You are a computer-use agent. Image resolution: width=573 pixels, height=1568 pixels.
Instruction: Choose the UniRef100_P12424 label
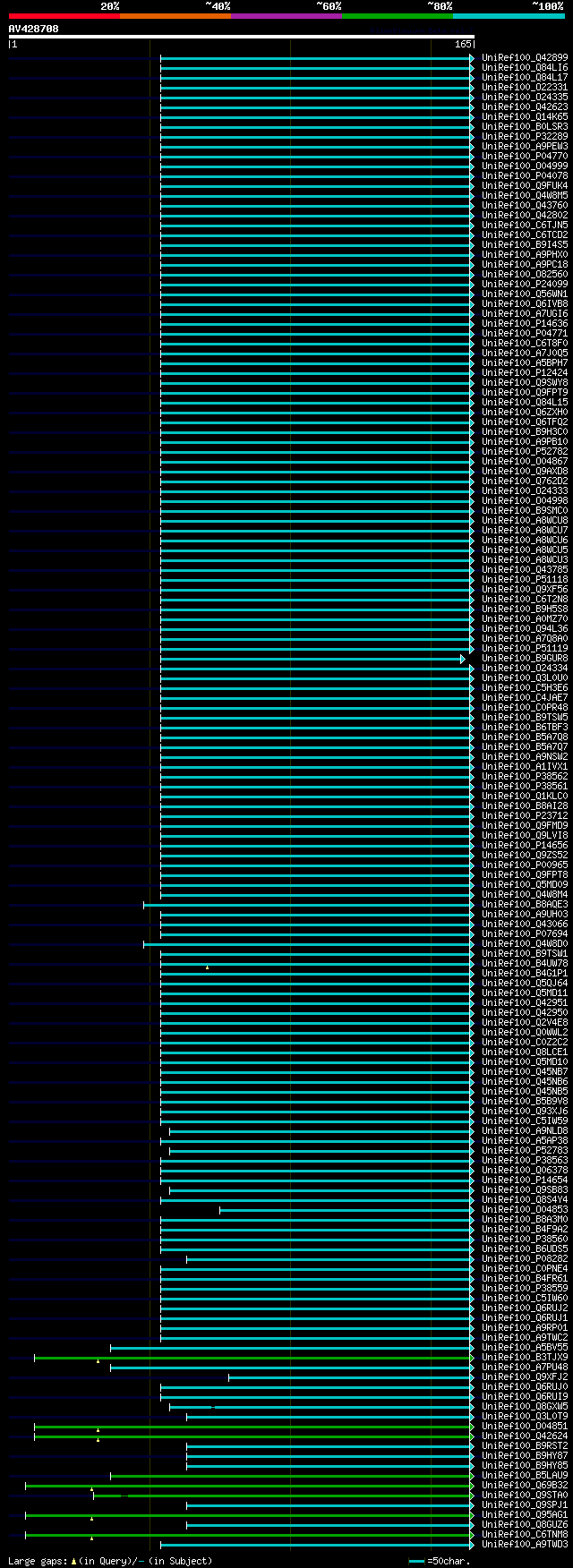[525, 373]
